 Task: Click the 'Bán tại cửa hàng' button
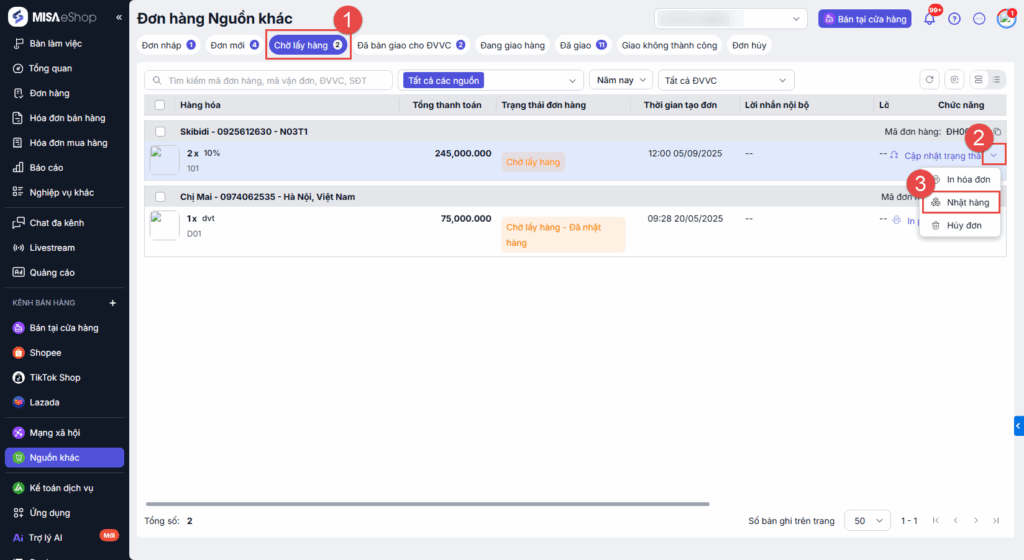864,19
